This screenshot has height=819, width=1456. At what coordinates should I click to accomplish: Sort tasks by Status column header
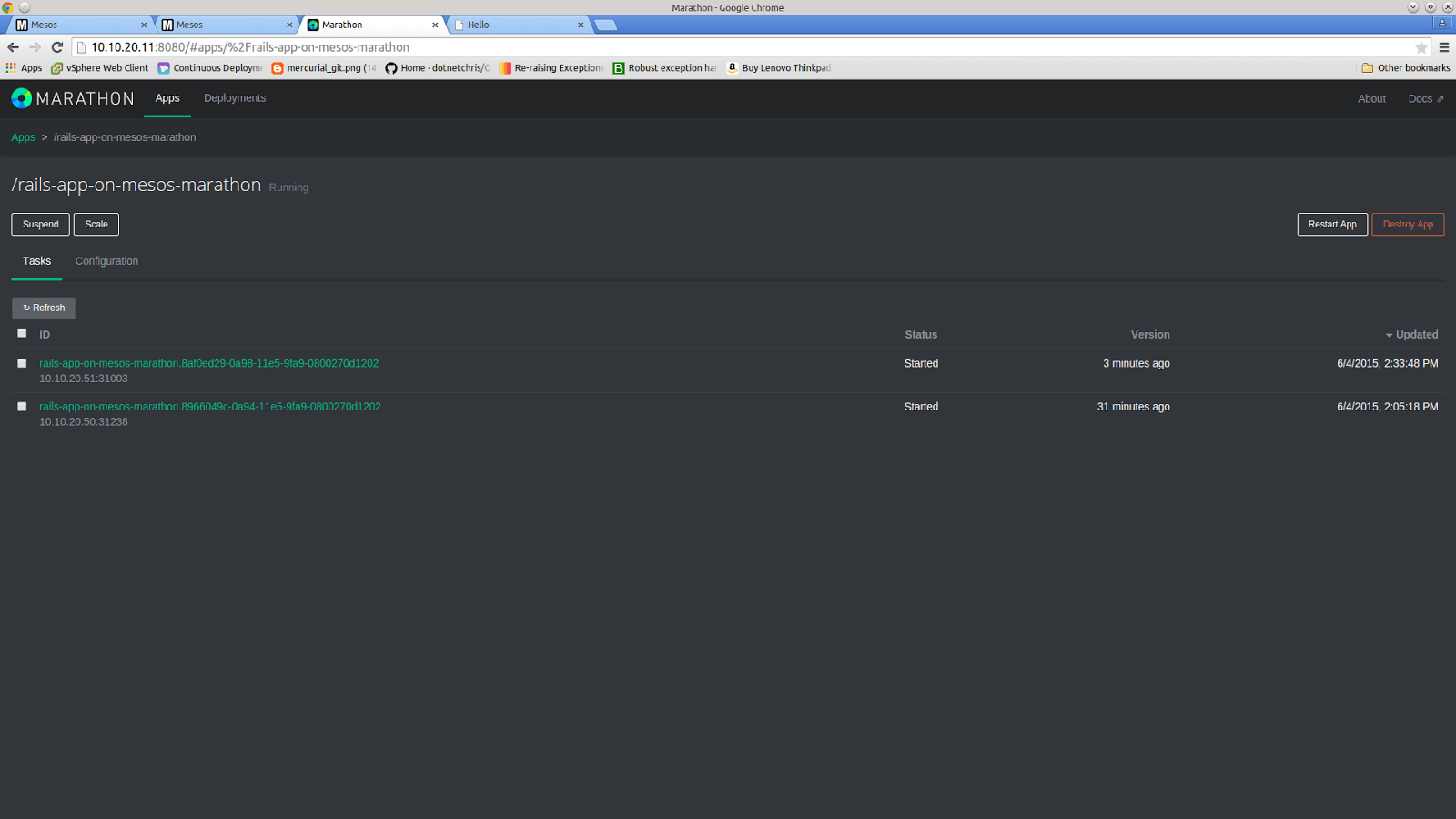(x=920, y=335)
